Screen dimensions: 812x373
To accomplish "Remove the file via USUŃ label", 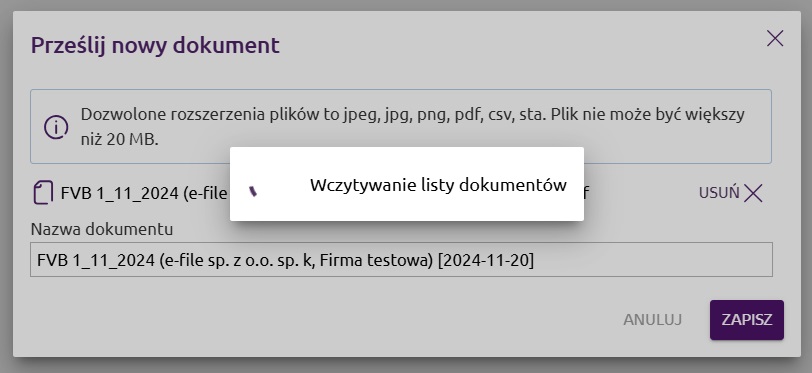I will click(x=719, y=193).
